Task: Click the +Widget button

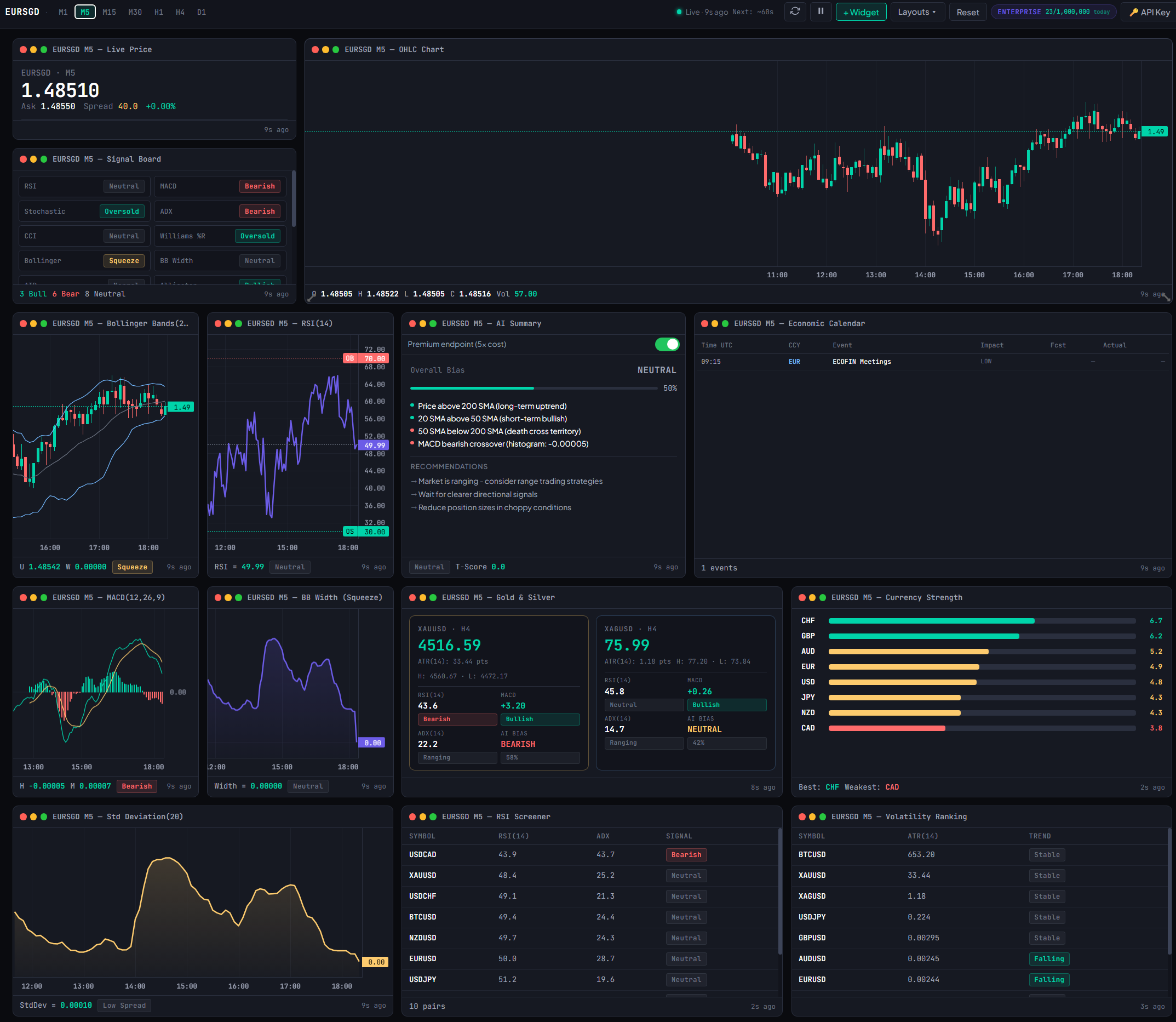Action: (861, 12)
